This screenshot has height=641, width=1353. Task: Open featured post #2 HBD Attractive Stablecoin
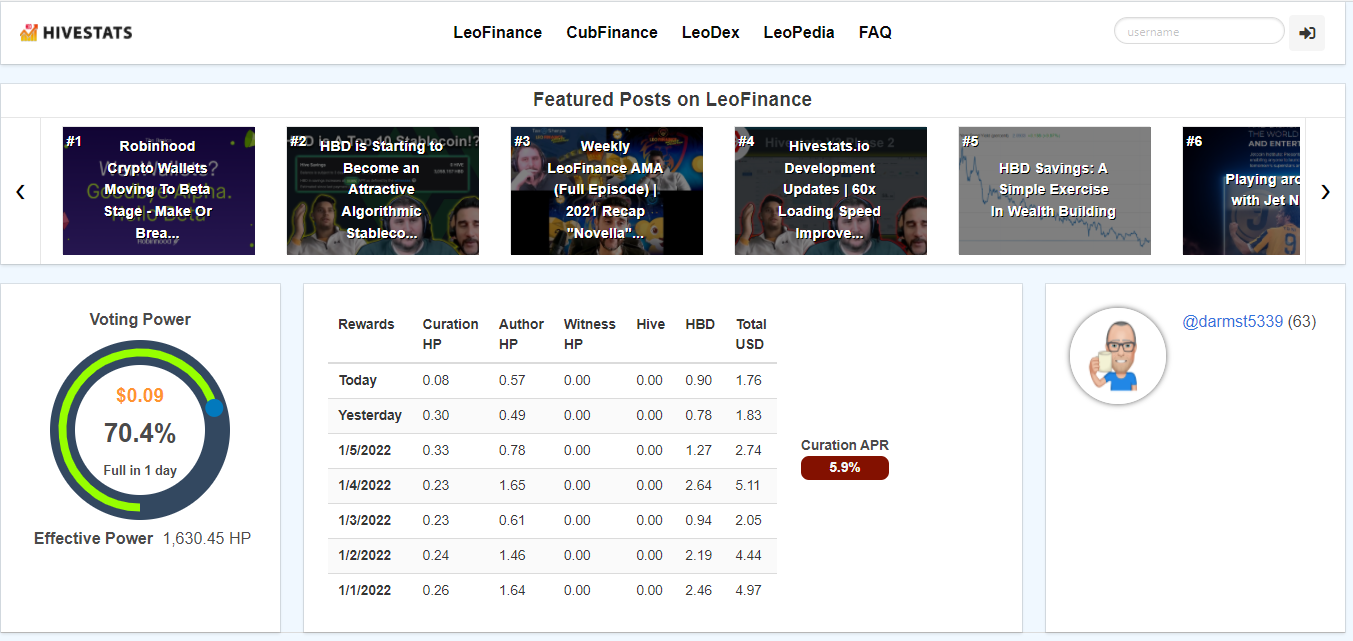coord(383,191)
